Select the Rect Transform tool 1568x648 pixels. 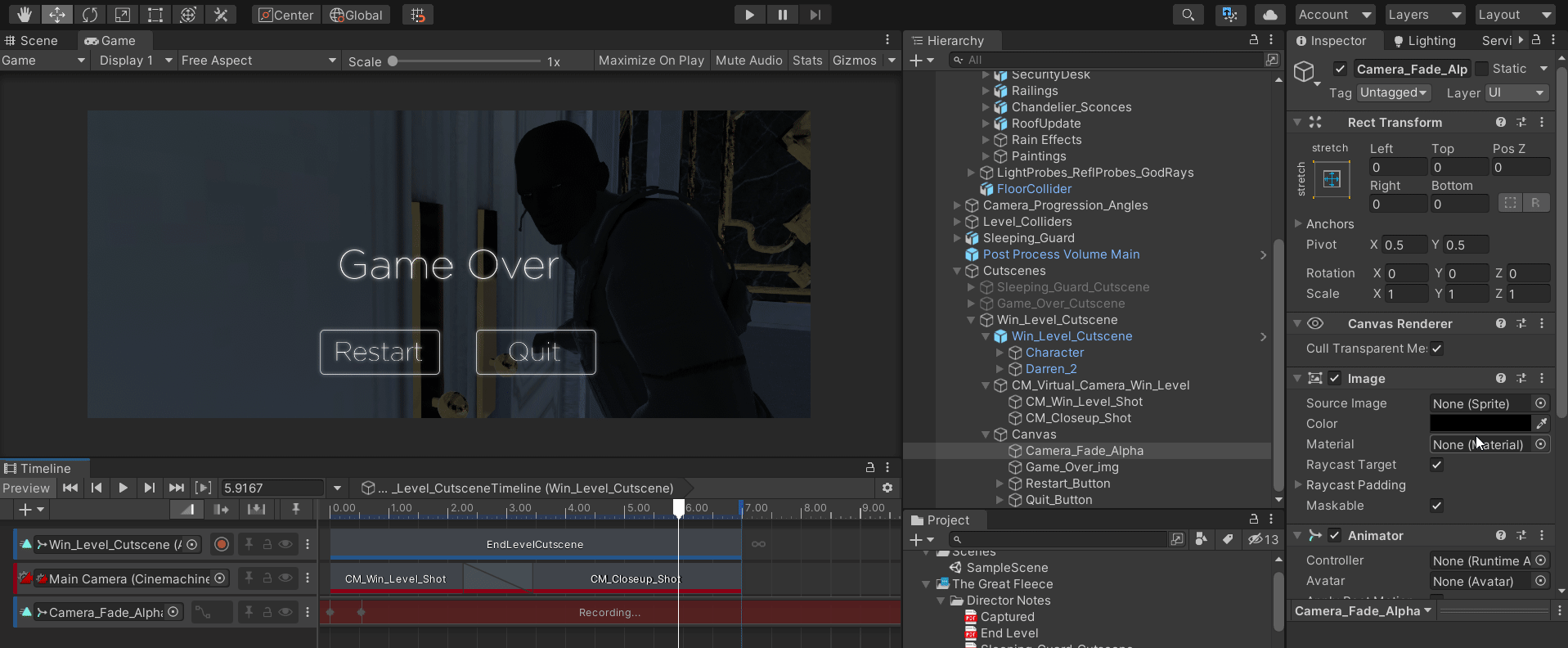[155, 15]
